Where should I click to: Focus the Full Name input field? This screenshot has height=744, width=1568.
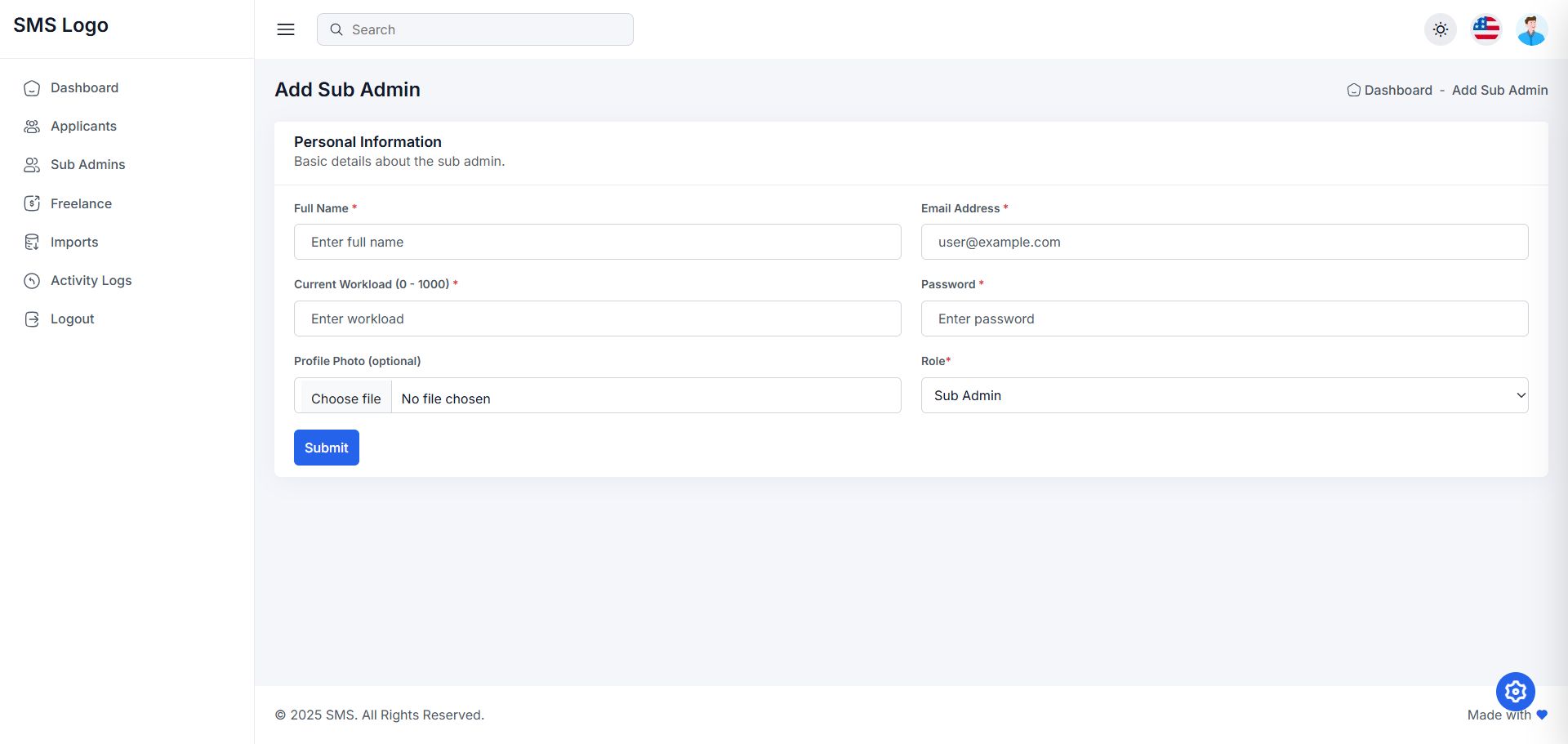[x=597, y=242]
